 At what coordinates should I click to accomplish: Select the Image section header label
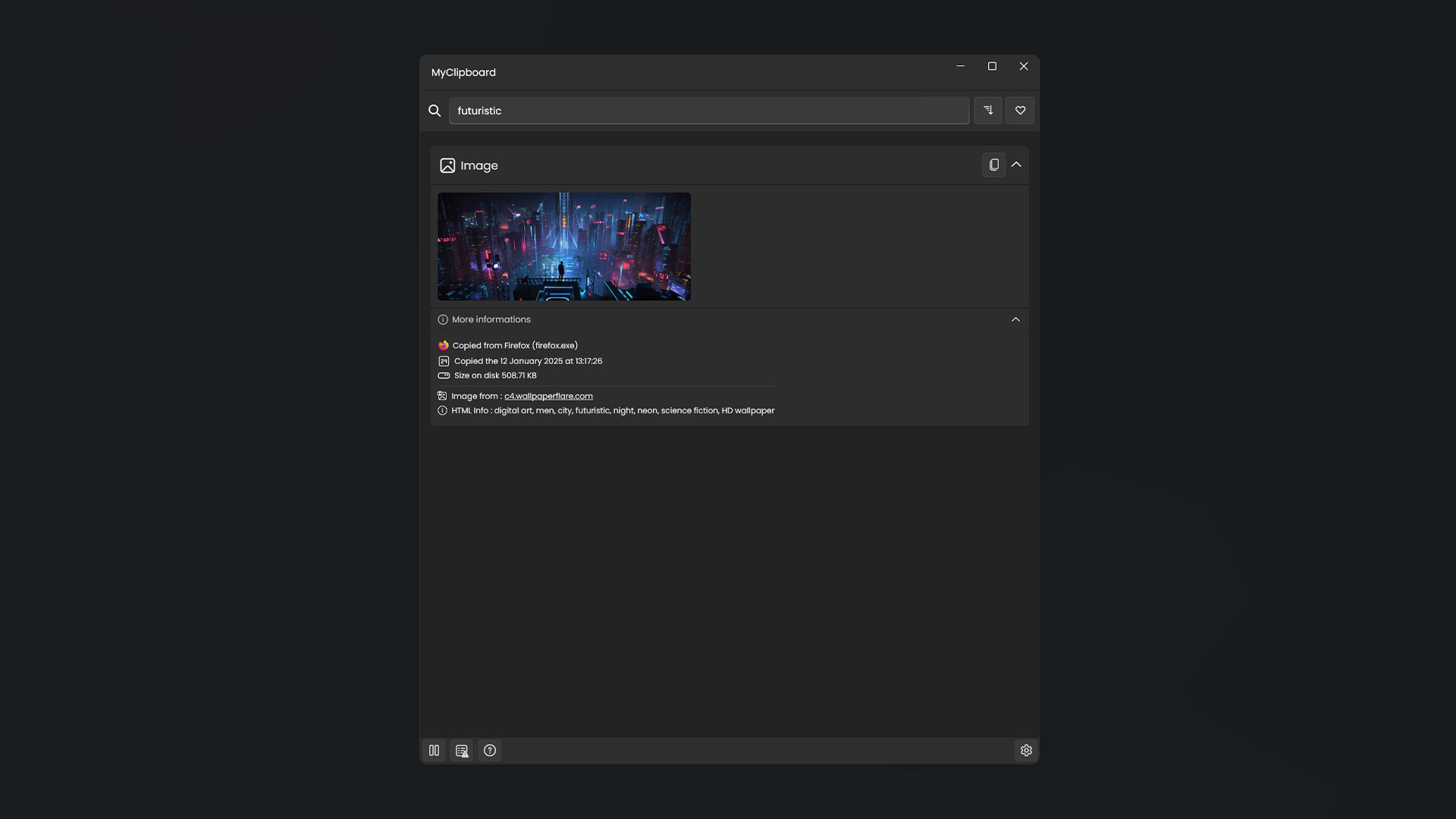tap(480, 165)
